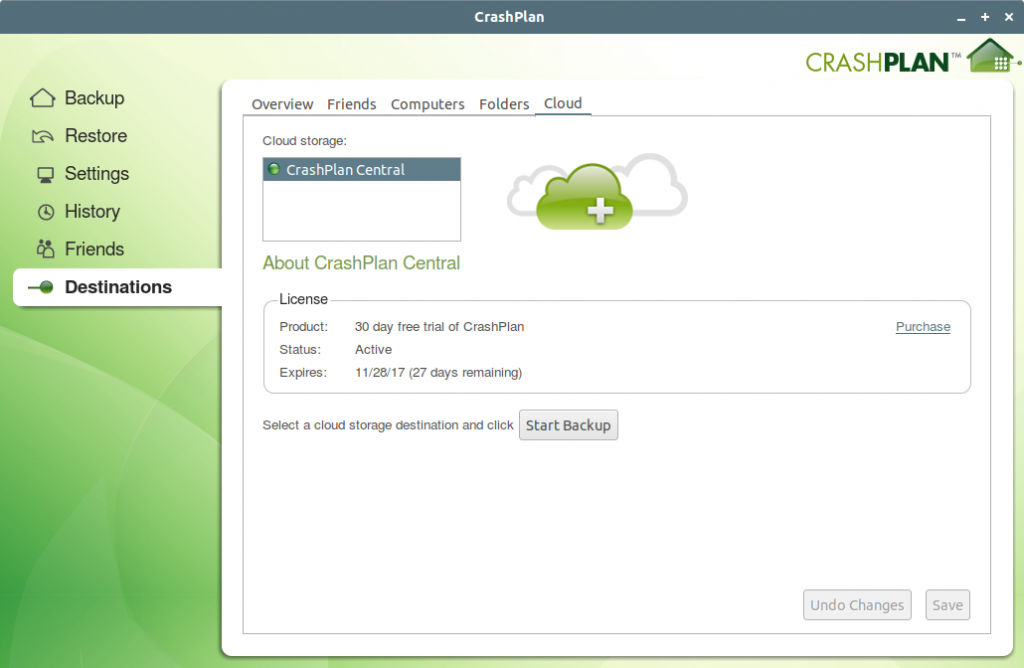Click the Undo Changes button
This screenshot has width=1024, height=668.
pyautogui.click(x=857, y=605)
